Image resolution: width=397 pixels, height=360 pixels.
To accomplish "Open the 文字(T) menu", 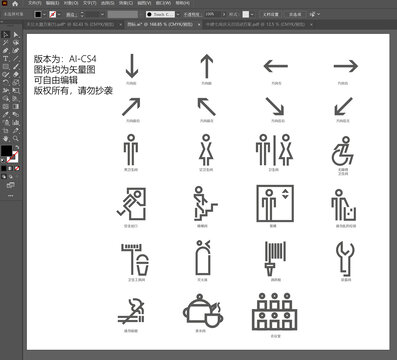I will 89,3.
